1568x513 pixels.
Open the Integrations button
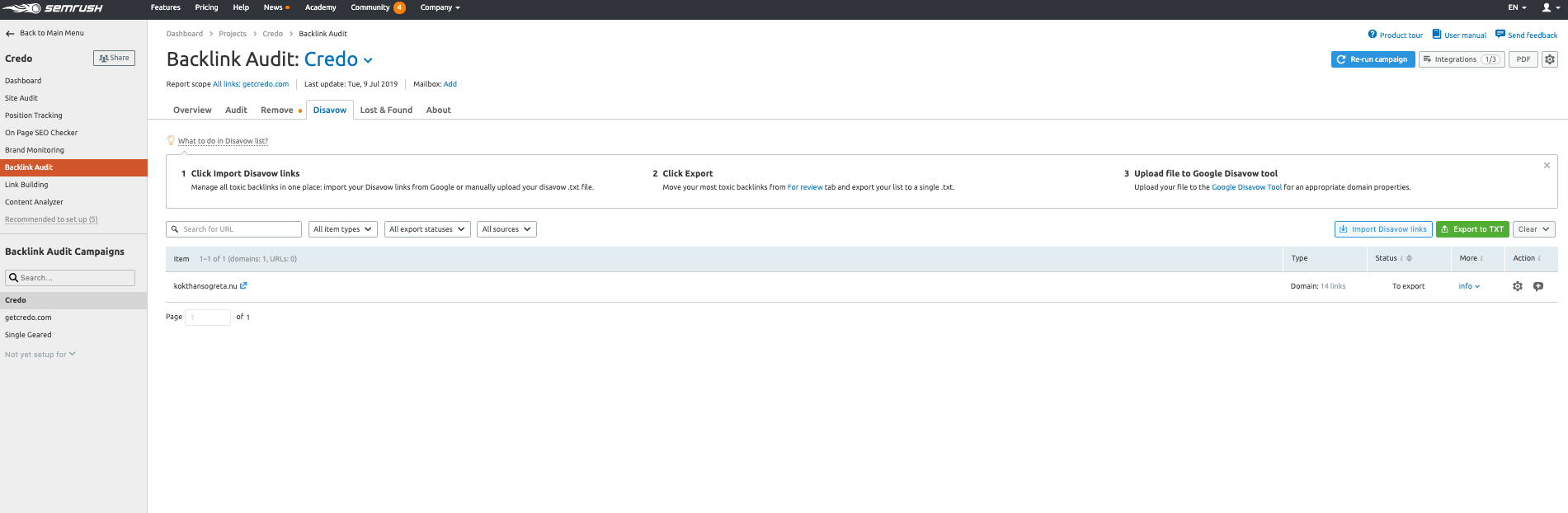coord(1462,59)
